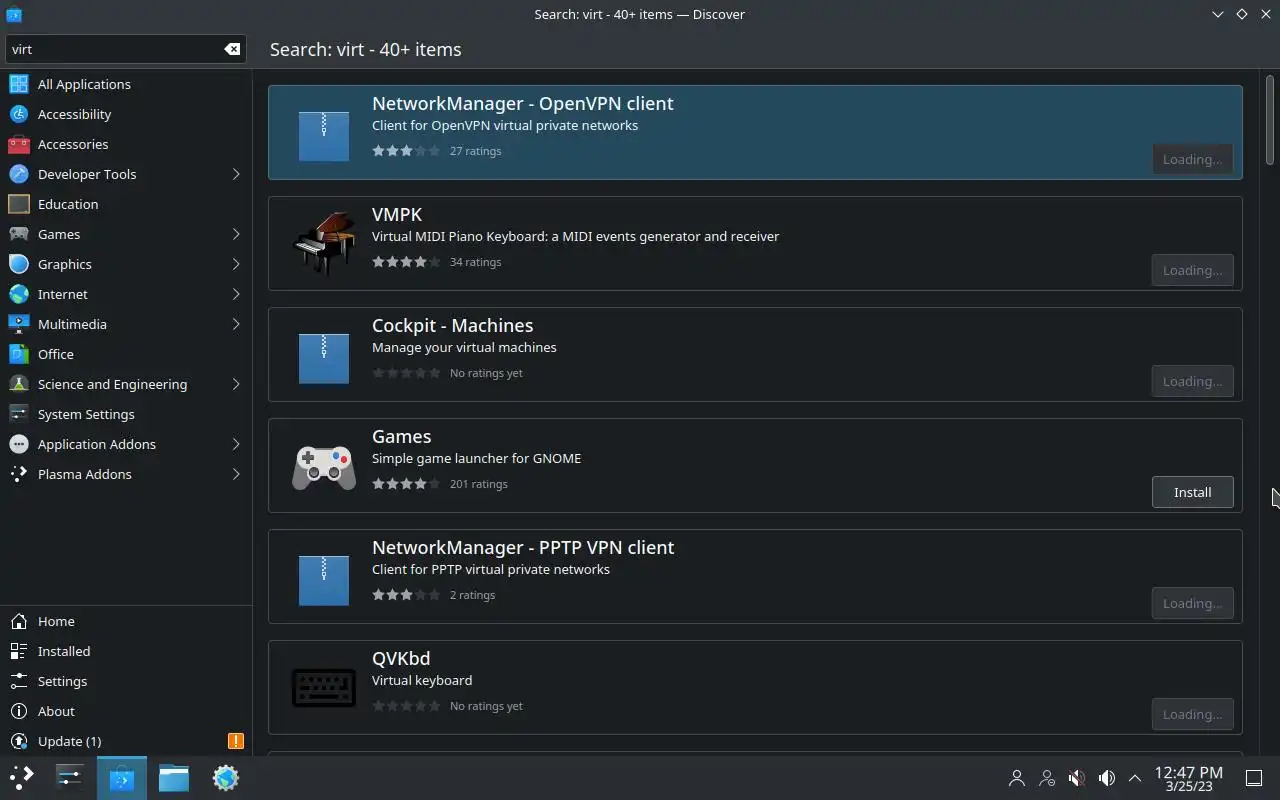The image size is (1280, 800).
Task: Select the Games sidebar category
Action: [126, 234]
